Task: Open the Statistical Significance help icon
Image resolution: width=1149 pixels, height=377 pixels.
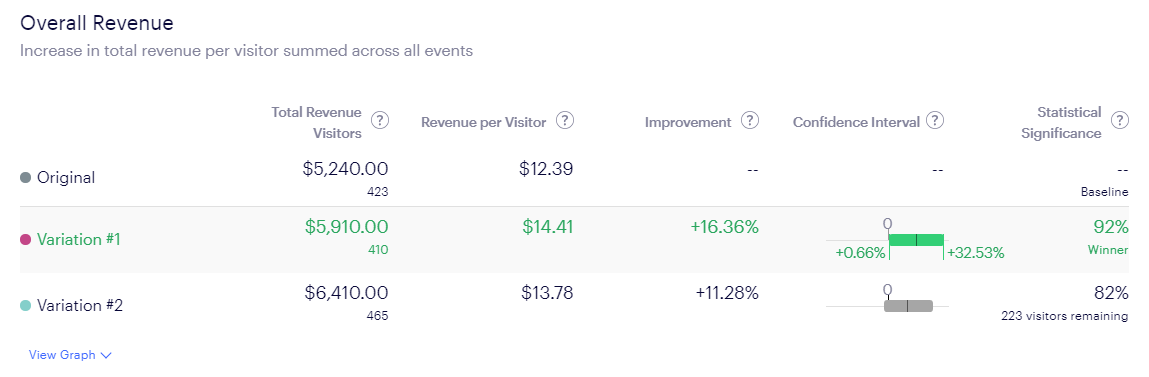Action: click(1119, 121)
